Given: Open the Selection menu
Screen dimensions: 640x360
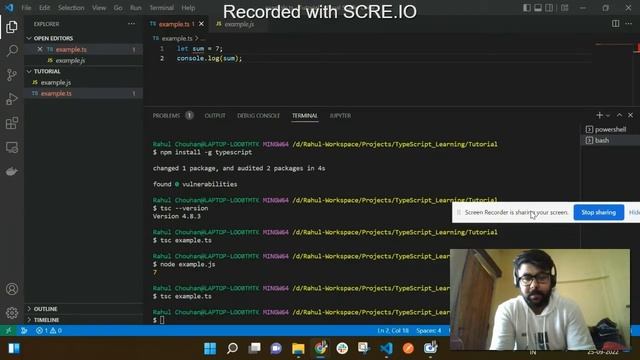Looking at the screenshot, I should pyautogui.click(x=71, y=8).
